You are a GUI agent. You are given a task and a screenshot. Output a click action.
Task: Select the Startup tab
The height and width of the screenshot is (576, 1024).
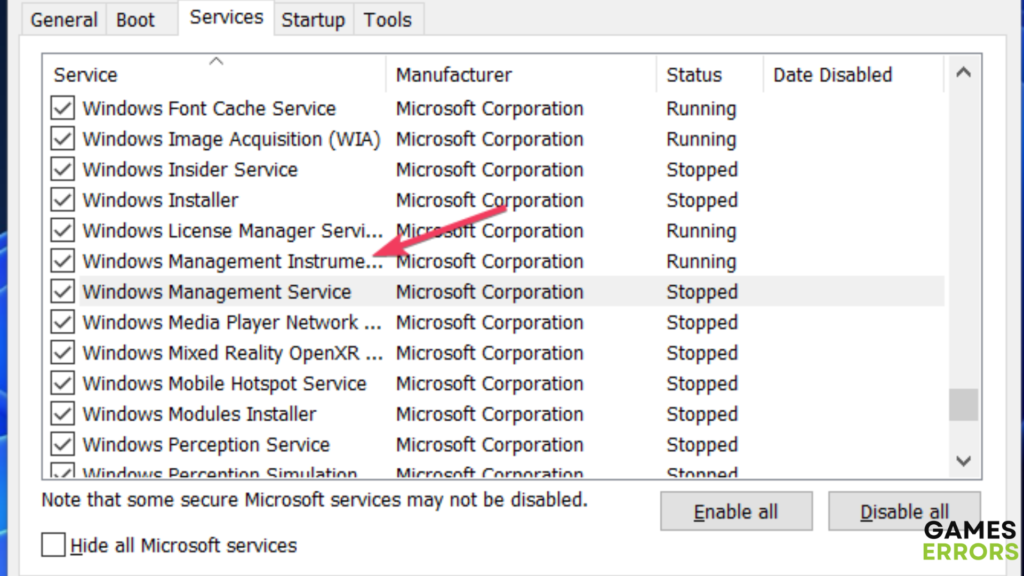click(313, 20)
